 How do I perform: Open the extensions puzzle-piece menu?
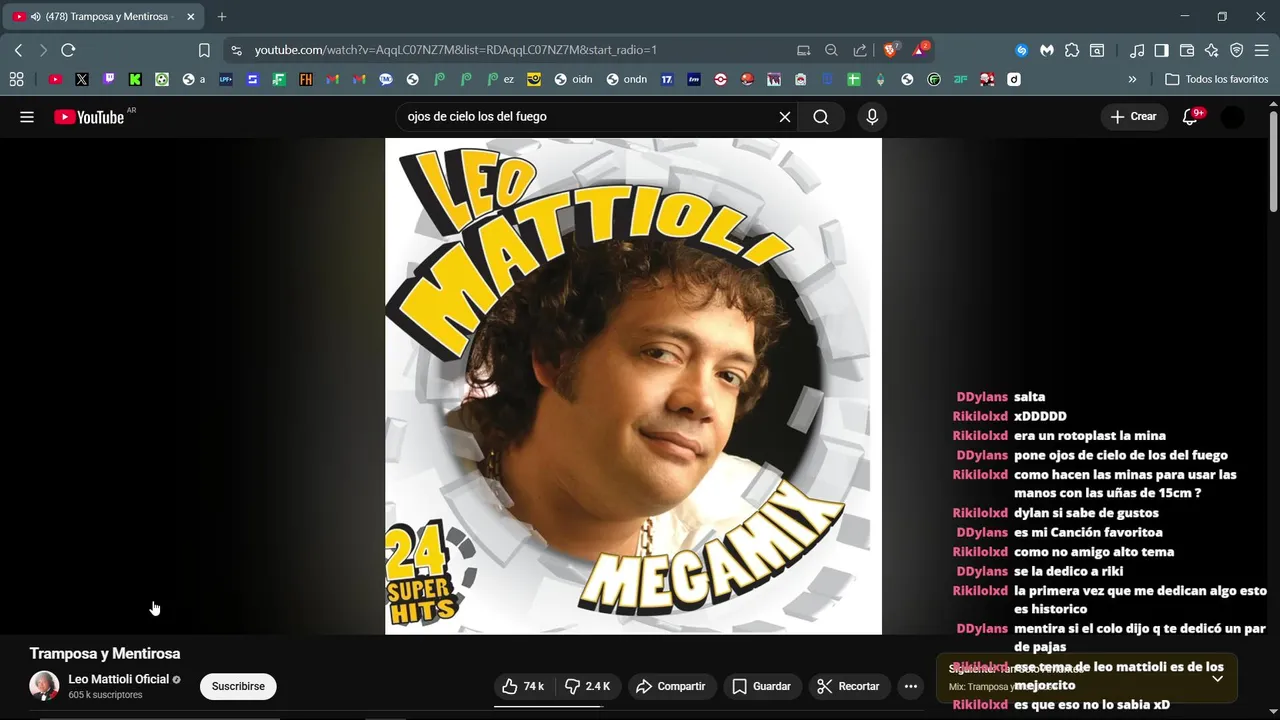(1072, 50)
